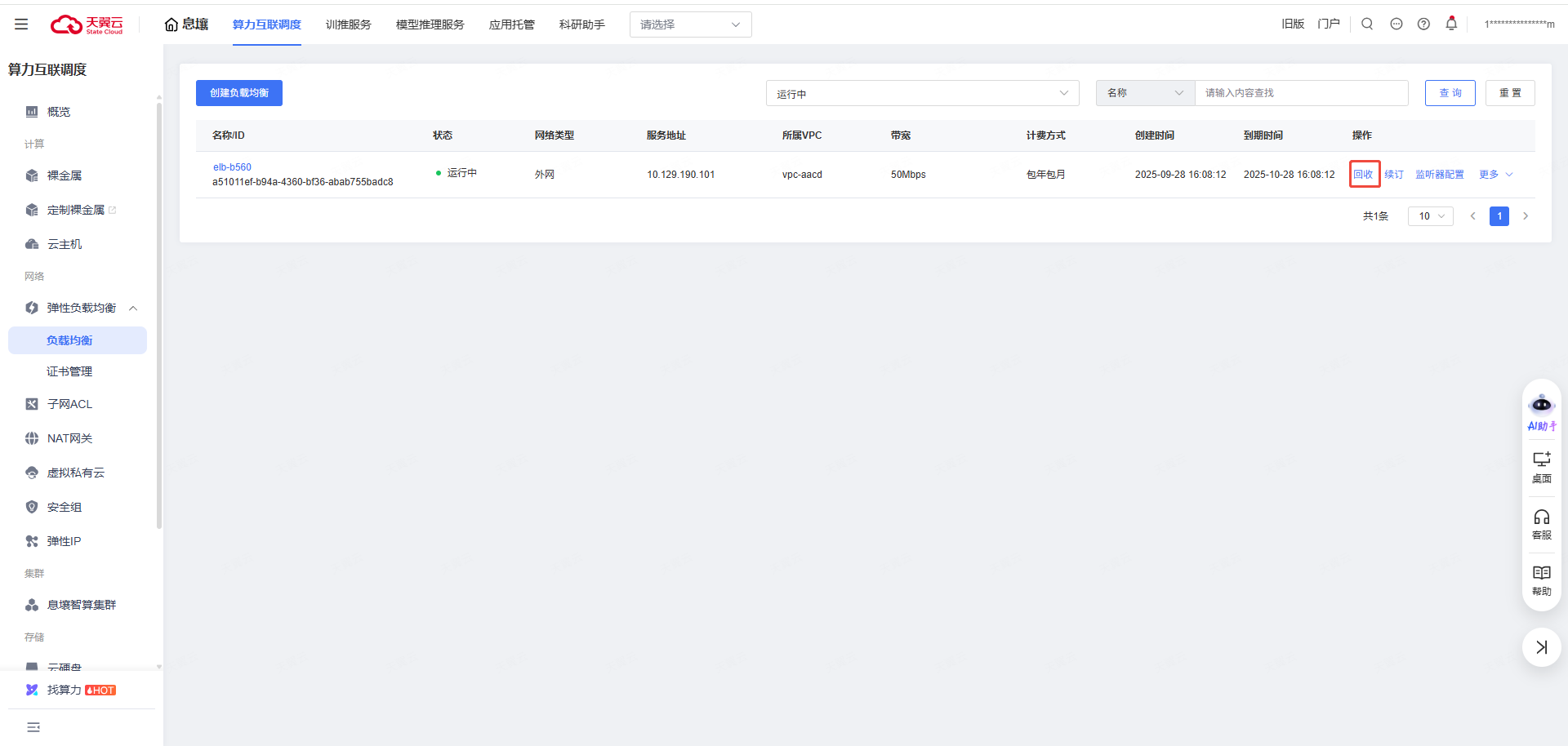Open customer service headset icon
This screenshot has height=746, width=1568.
tap(1541, 524)
